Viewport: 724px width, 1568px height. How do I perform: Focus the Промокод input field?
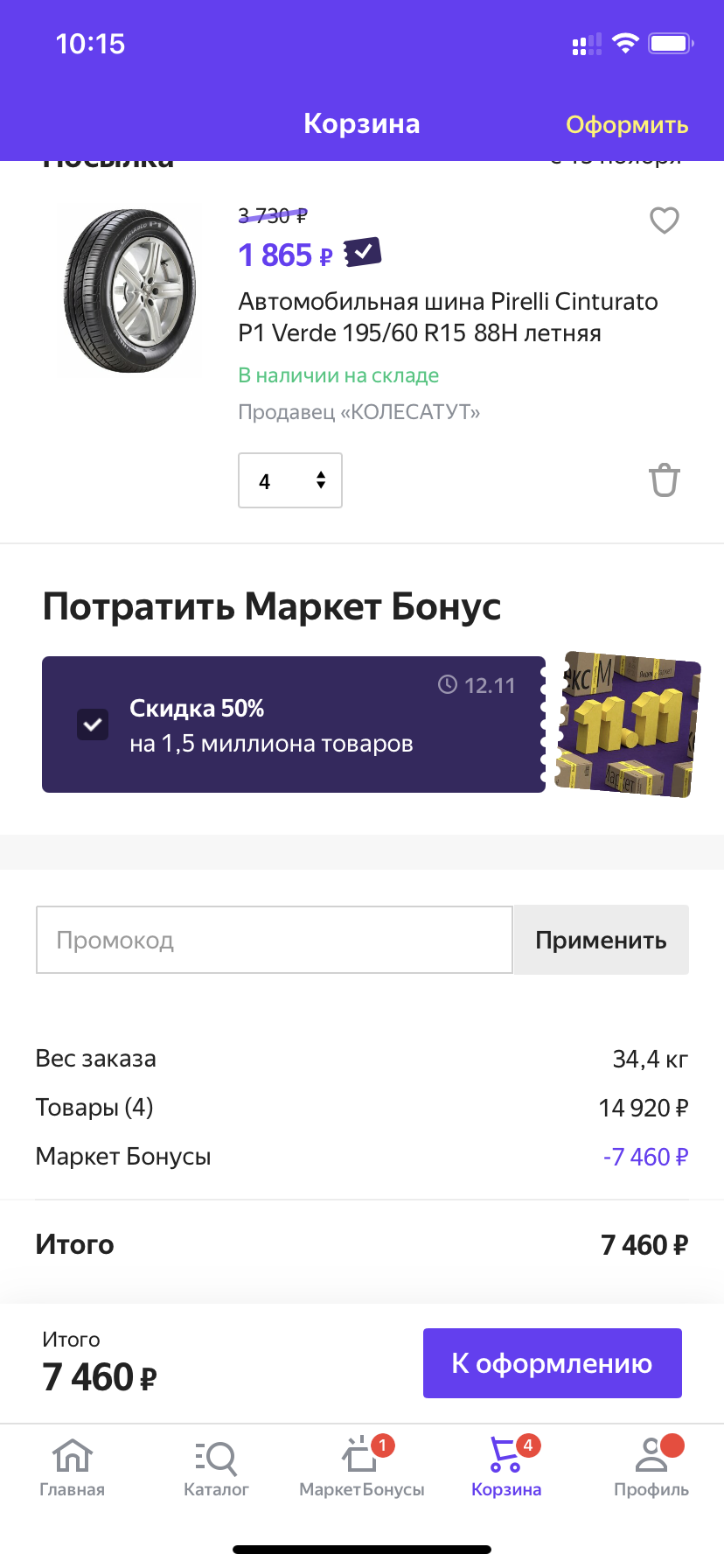tap(275, 940)
